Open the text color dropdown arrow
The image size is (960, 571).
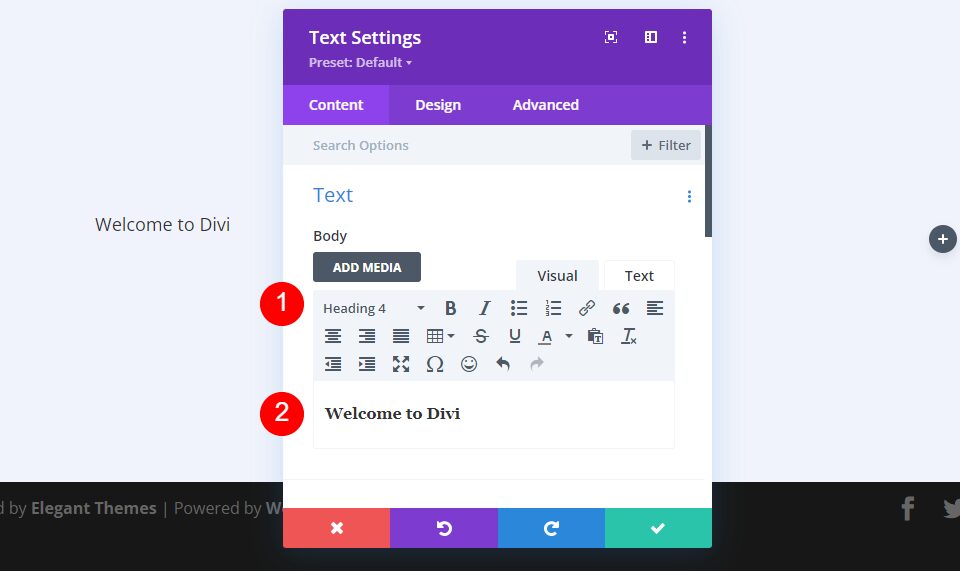[x=568, y=336]
